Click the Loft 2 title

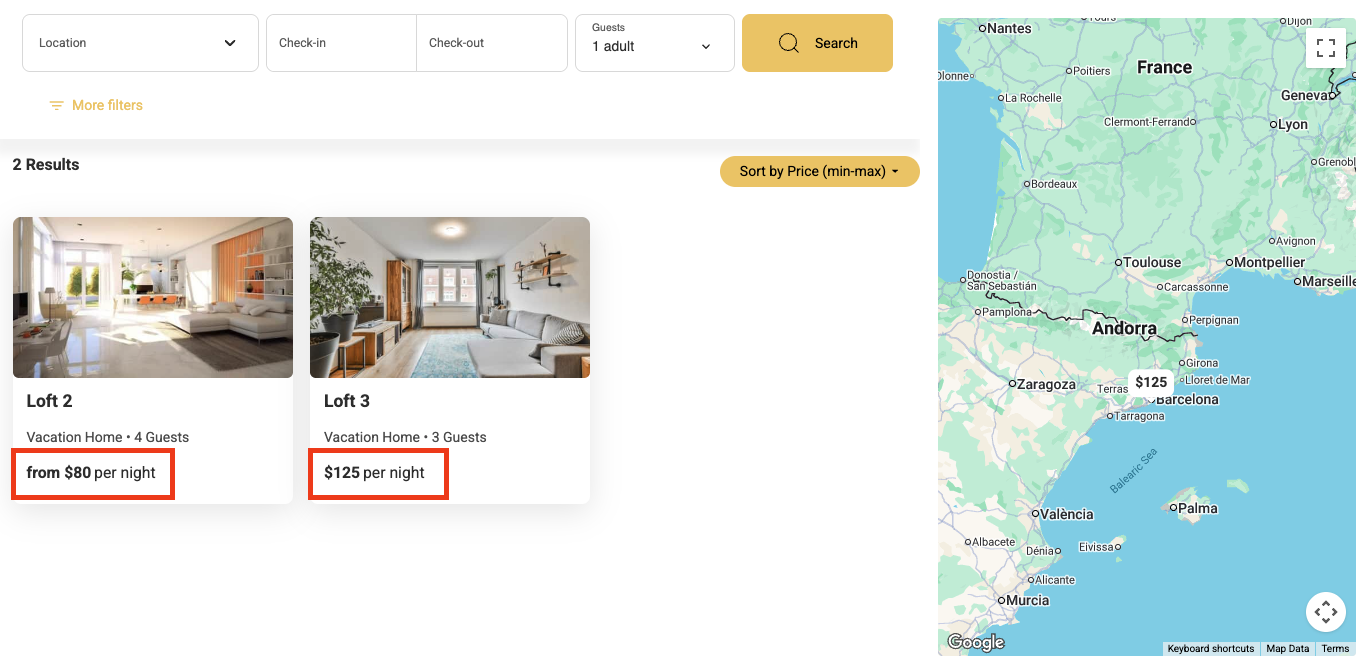pyautogui.click(x=49, y=401)
